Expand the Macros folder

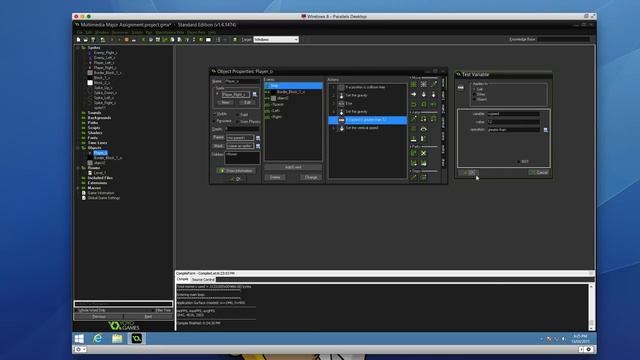point(78,188)
